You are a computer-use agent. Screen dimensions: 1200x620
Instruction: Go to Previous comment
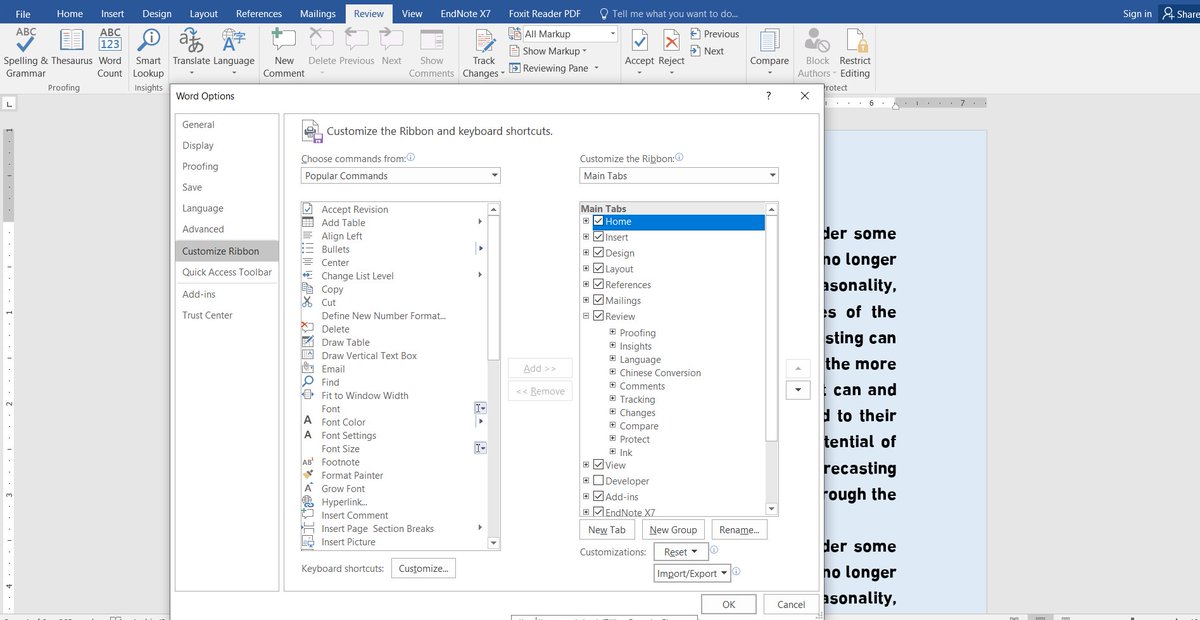point(357,40)
